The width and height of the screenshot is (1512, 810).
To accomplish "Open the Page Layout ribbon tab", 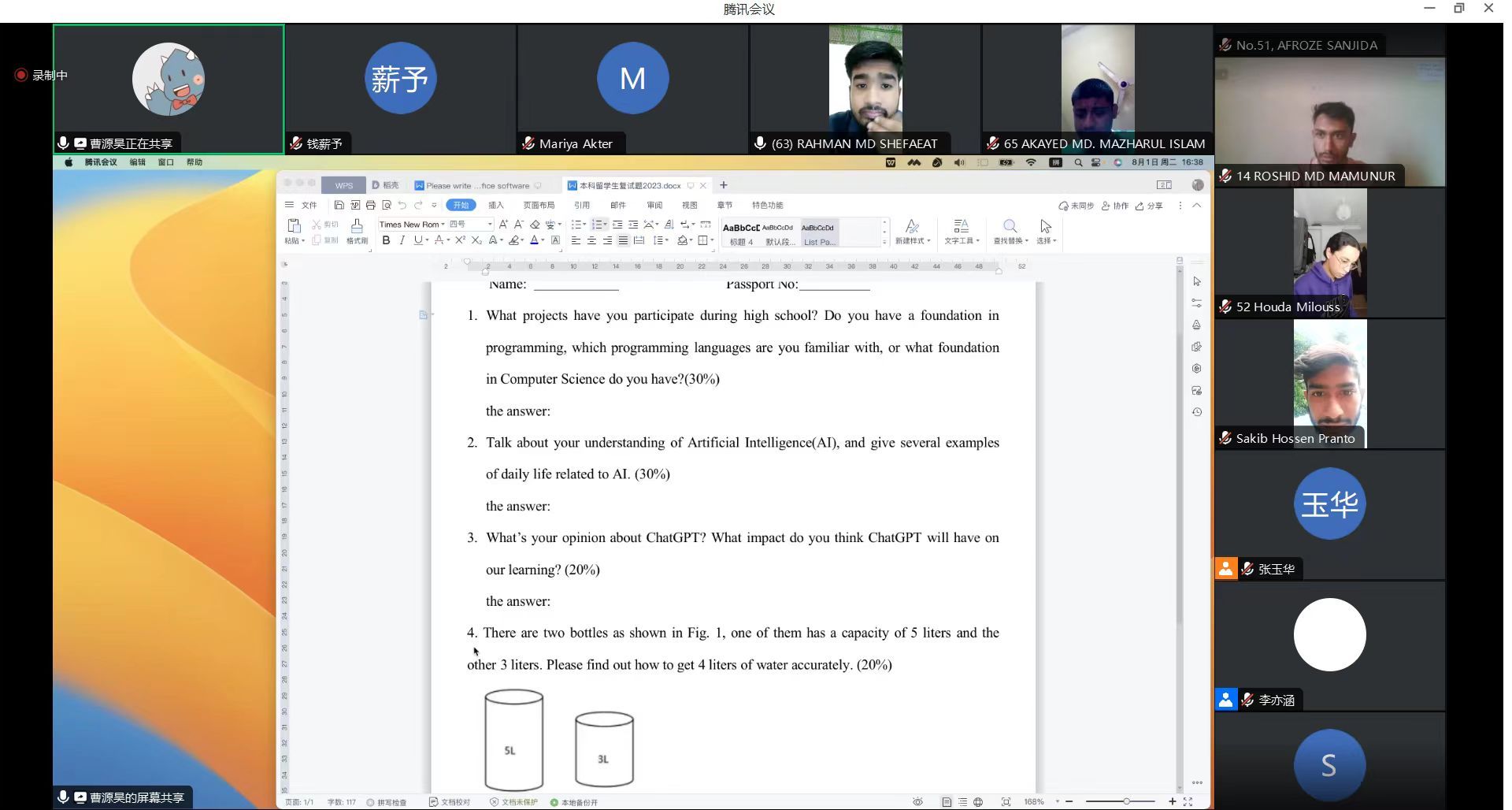I will point(539,206).
